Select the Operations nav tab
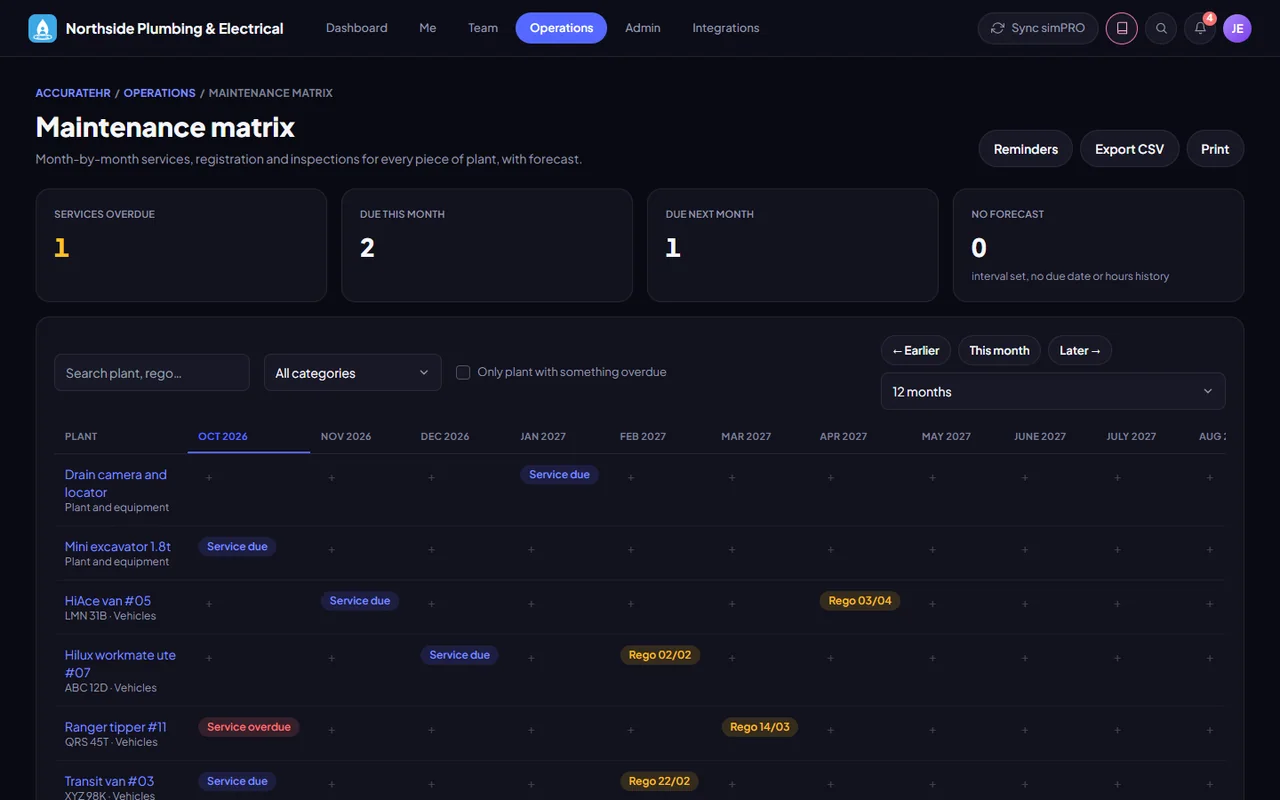1280x800 pixels. point(561,28)
